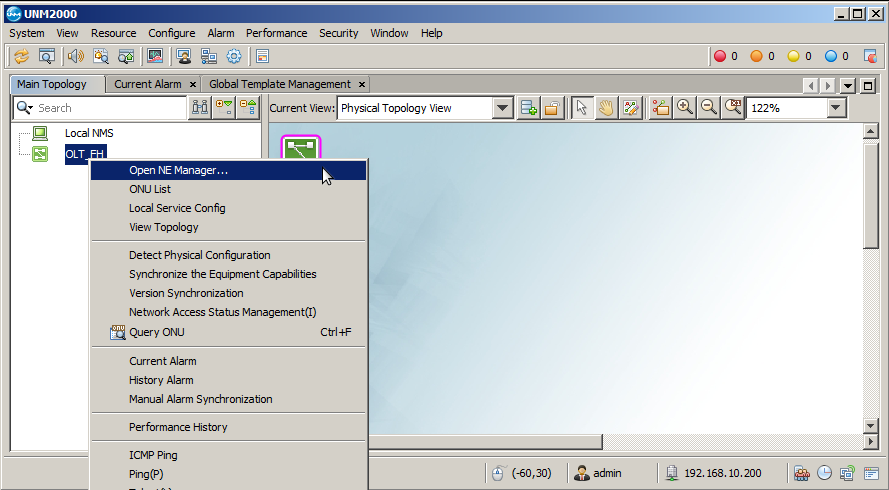
Task: Zoom out the topology view
Action: click(709, 108)
